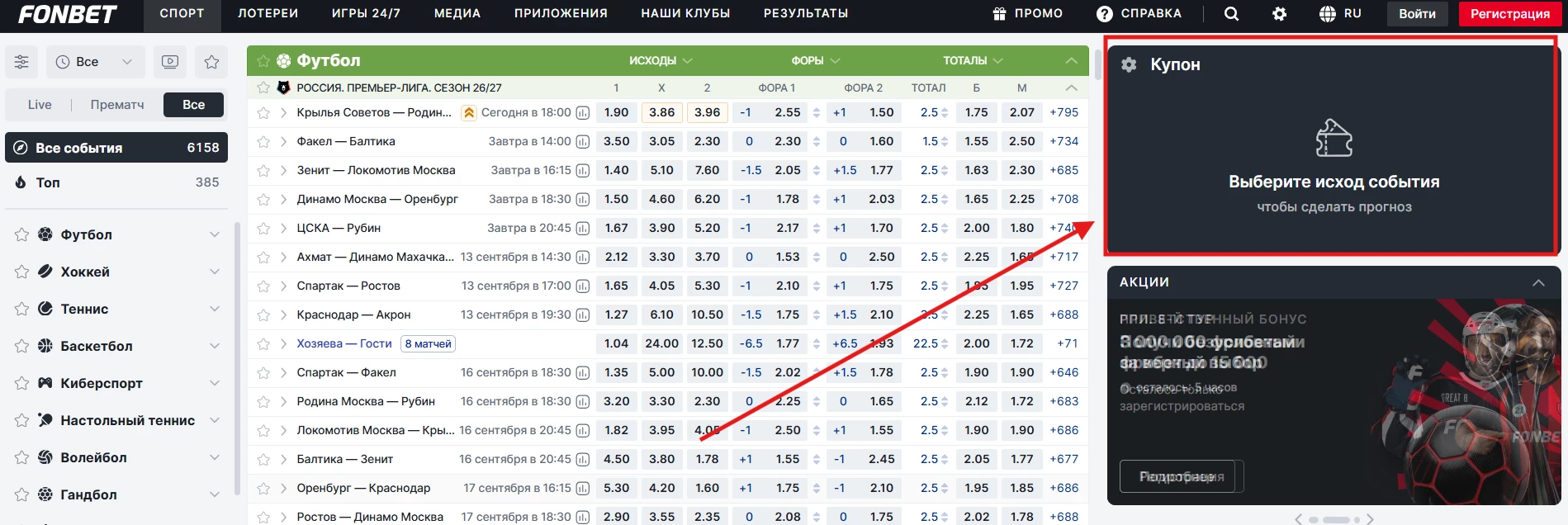Click Russia Premier League emblem icon

tap(283, 87)
